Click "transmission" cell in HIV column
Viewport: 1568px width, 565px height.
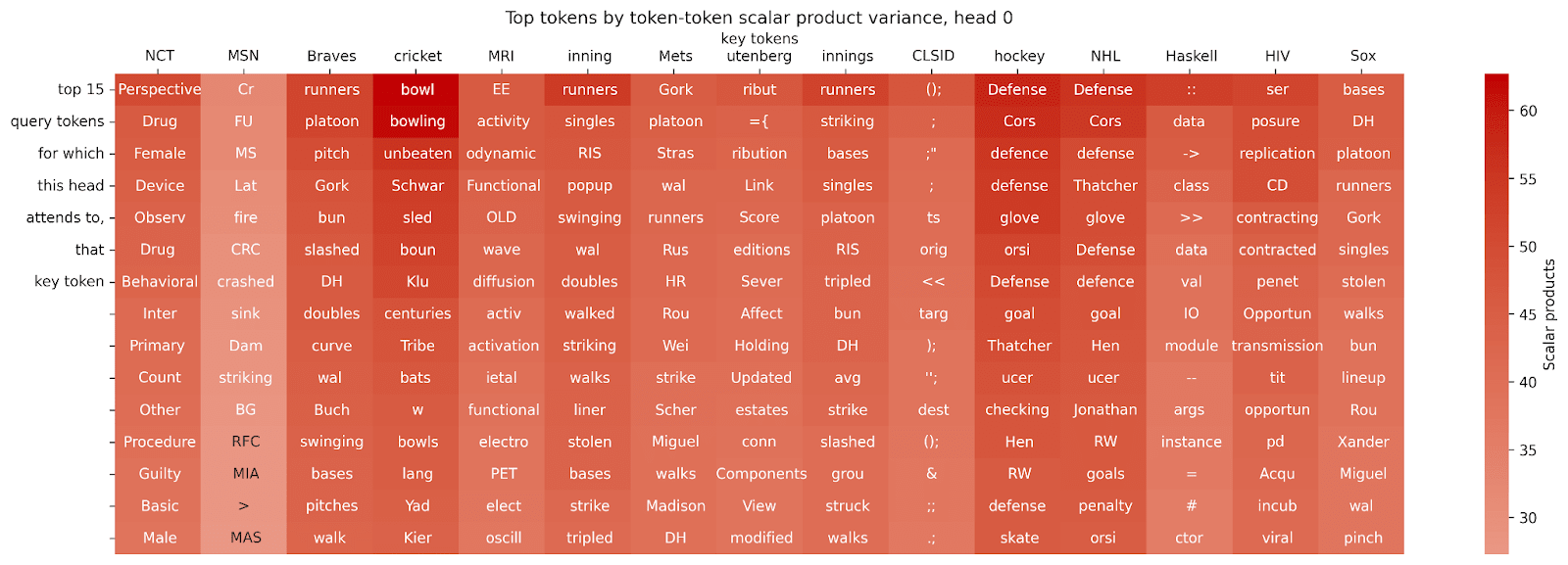(1277, 346)
